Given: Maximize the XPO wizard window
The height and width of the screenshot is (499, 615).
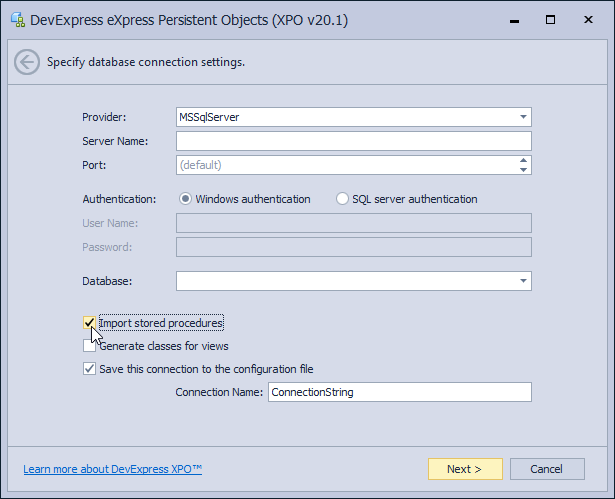Looking at the screenshot, I should [x=550, y=20].
